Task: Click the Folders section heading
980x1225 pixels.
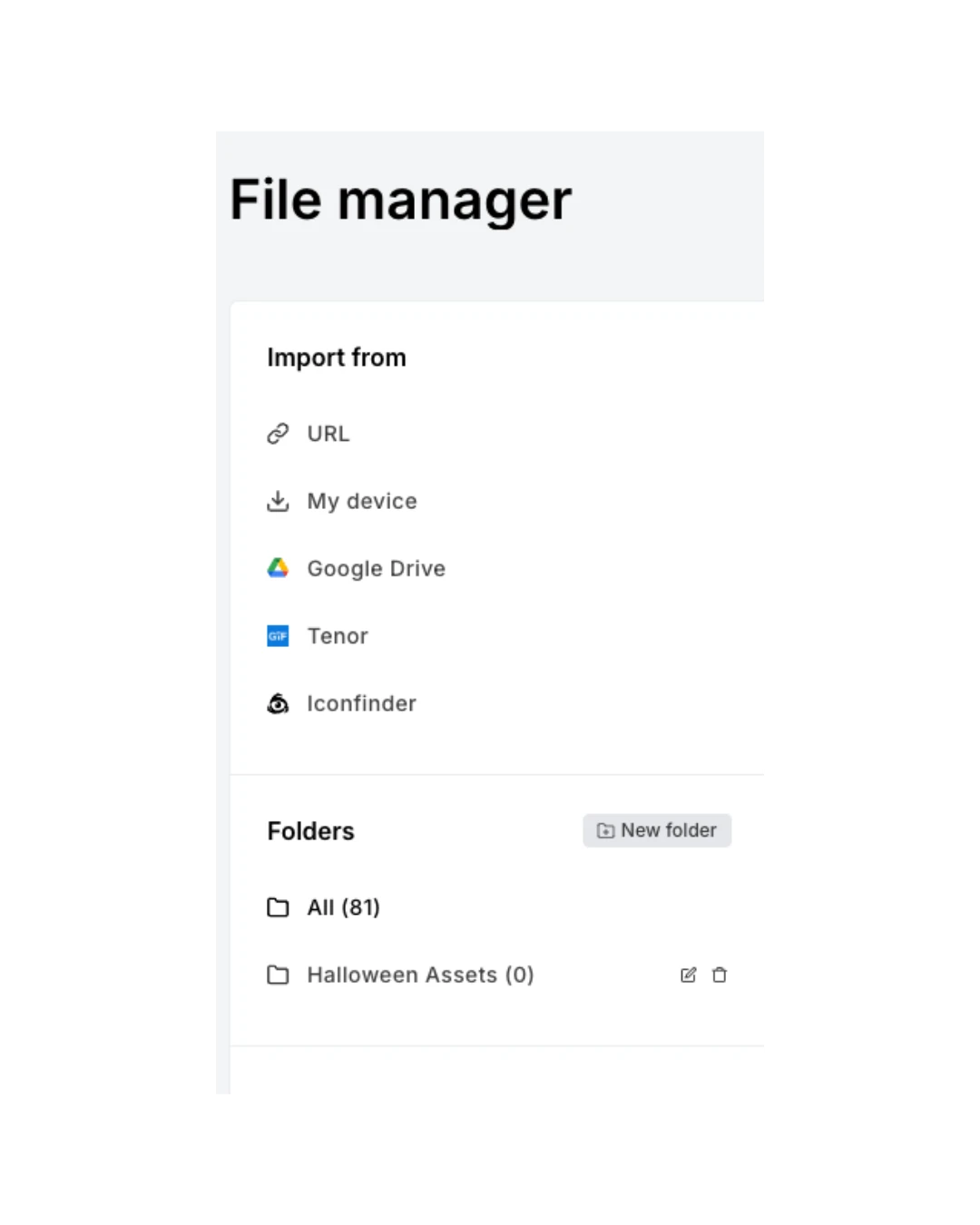Action: tap(310, 831)
